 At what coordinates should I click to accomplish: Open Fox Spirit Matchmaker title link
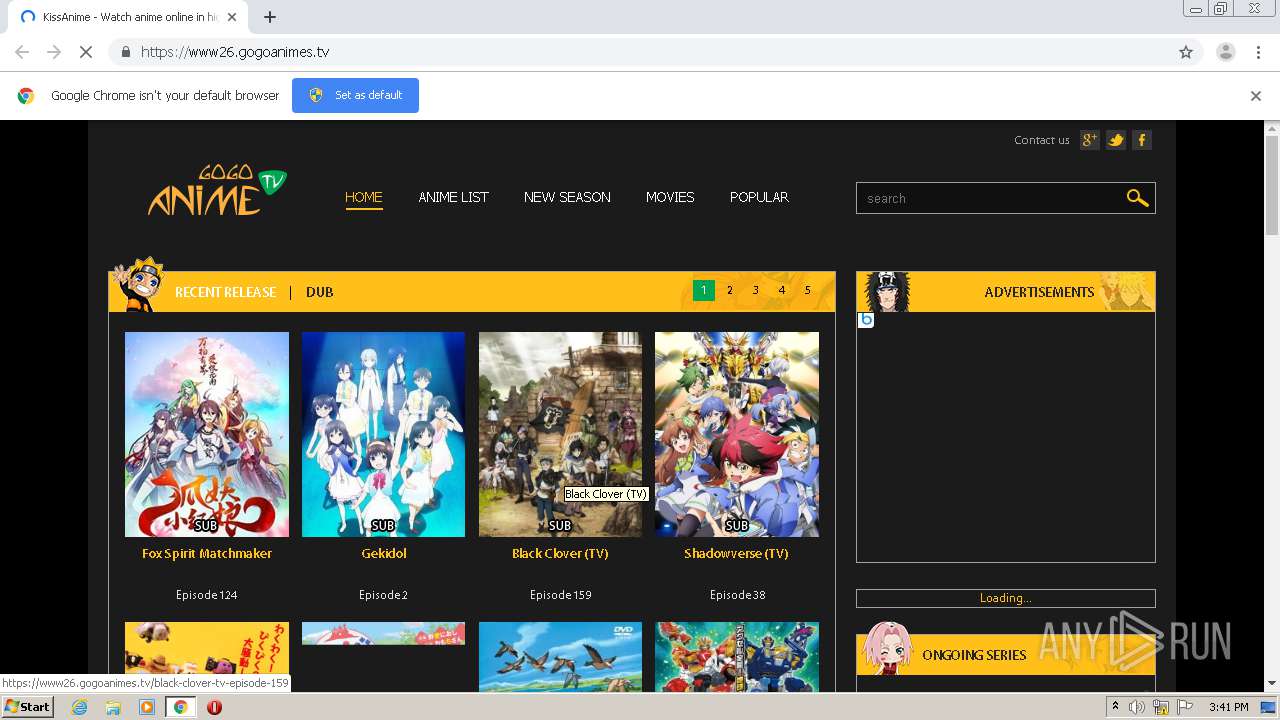(x=207, y=553)
